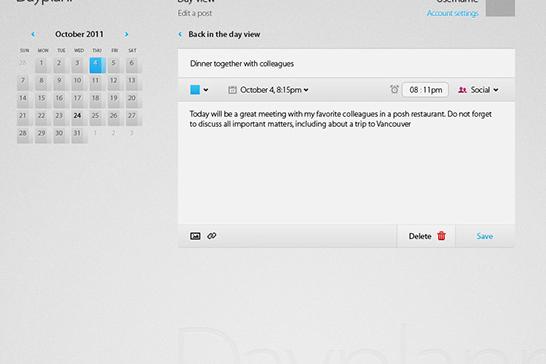Select October 25 in the calendar

point(97,118)
